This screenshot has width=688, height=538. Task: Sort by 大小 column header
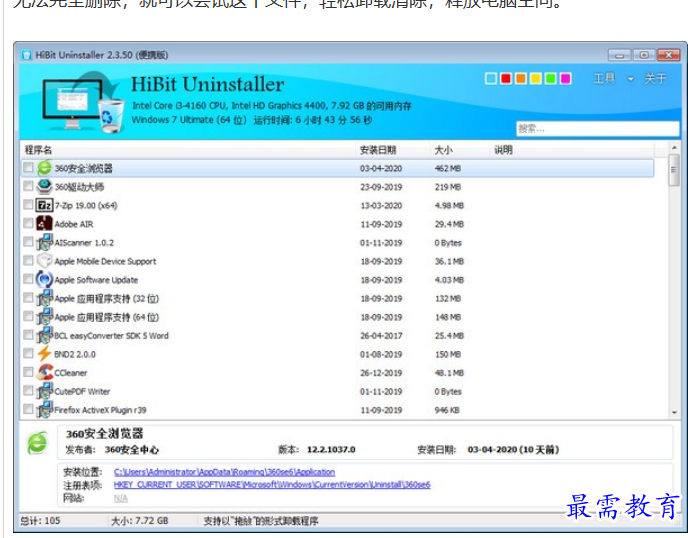pos(461,150)
